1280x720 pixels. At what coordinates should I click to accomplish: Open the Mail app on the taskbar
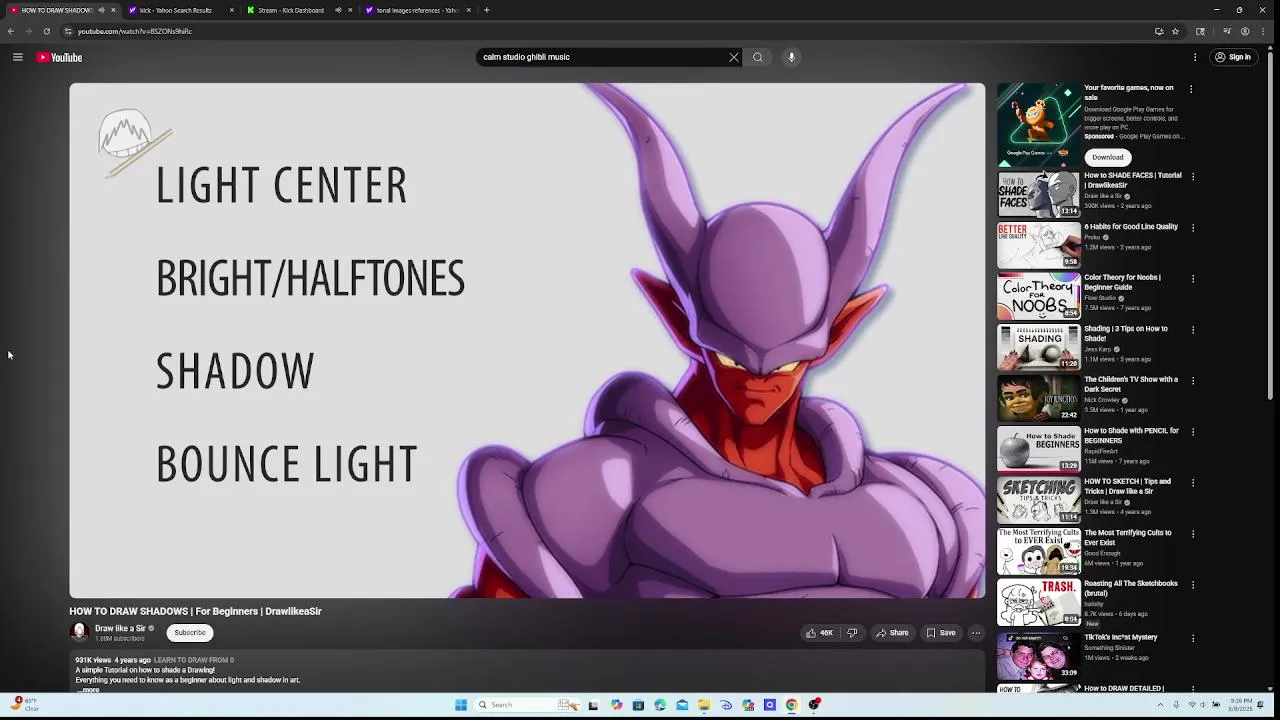(682, 705)
